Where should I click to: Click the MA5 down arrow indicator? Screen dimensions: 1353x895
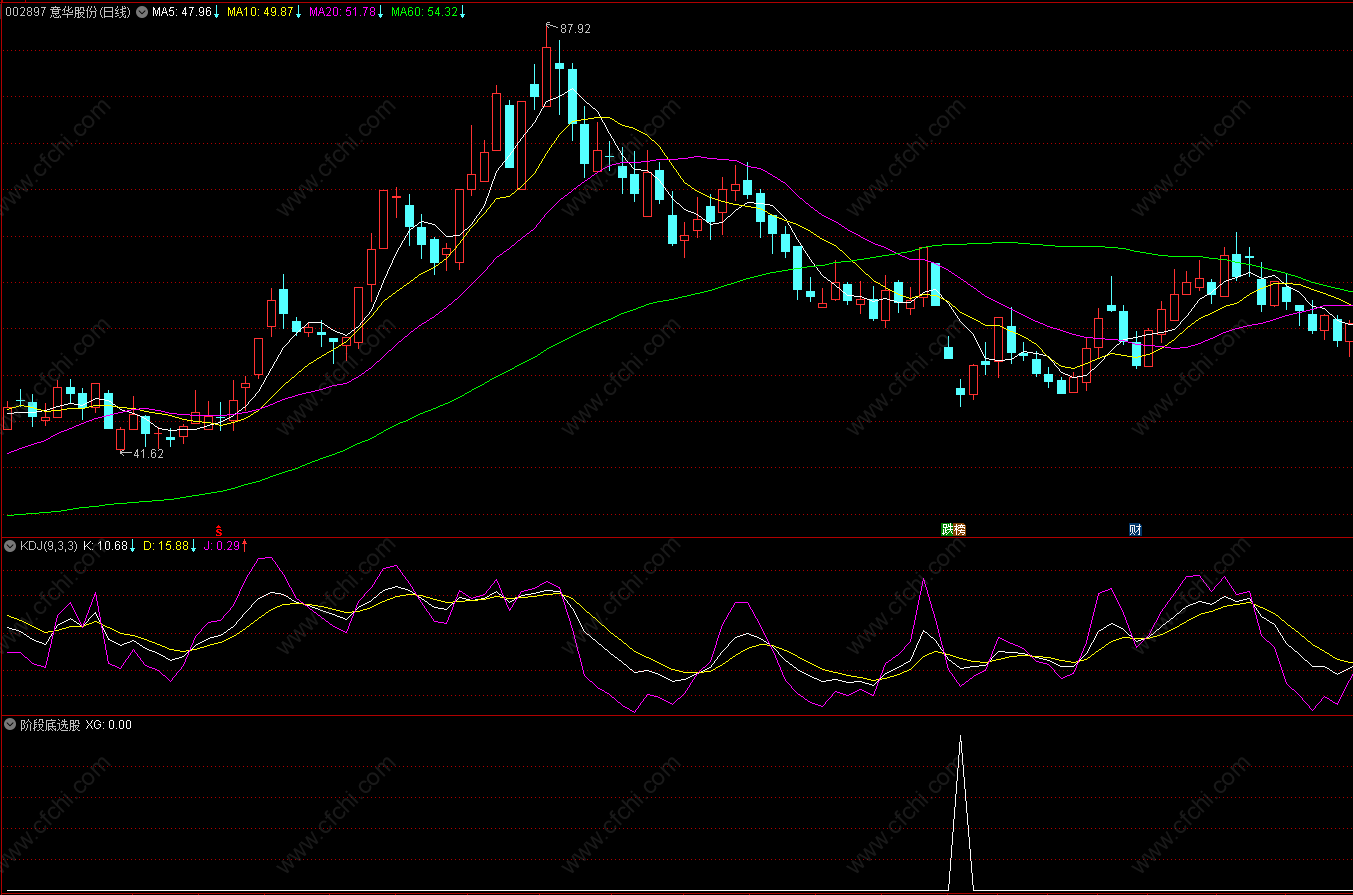pyautogui.click(x=216, y=12)
